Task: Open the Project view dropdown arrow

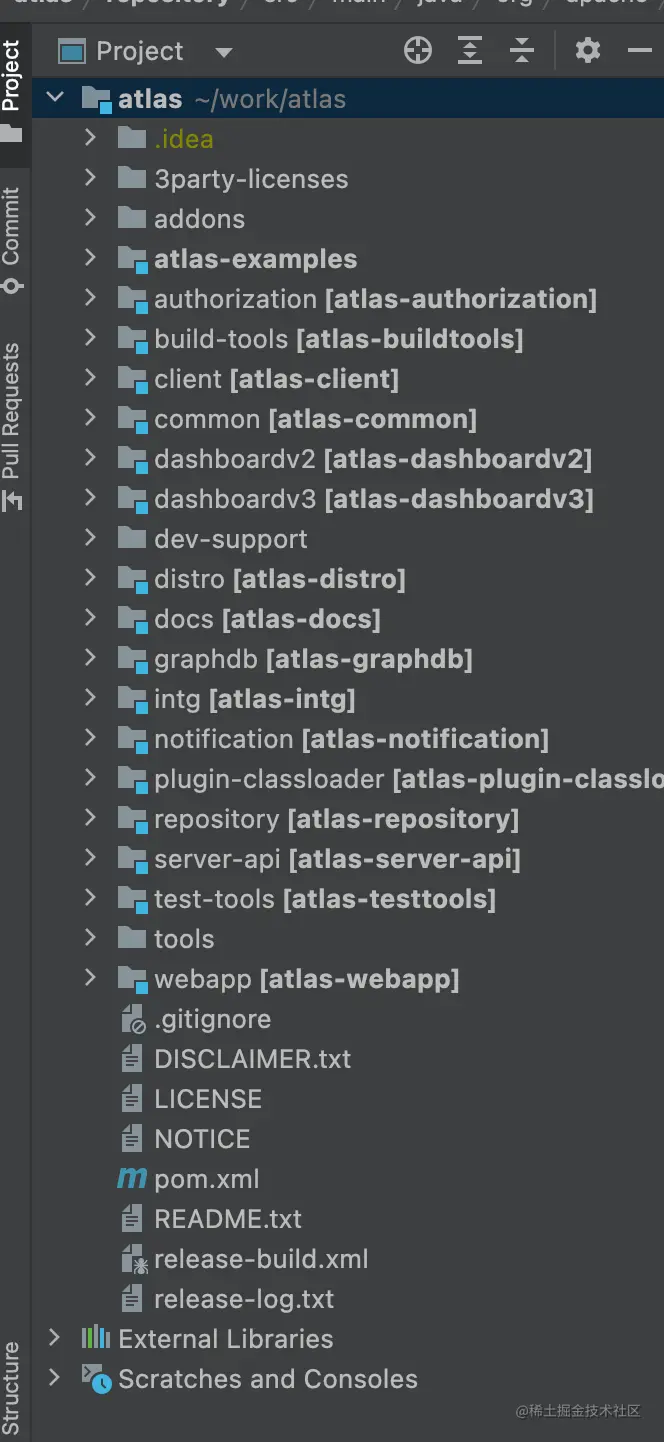Action: 224,52
